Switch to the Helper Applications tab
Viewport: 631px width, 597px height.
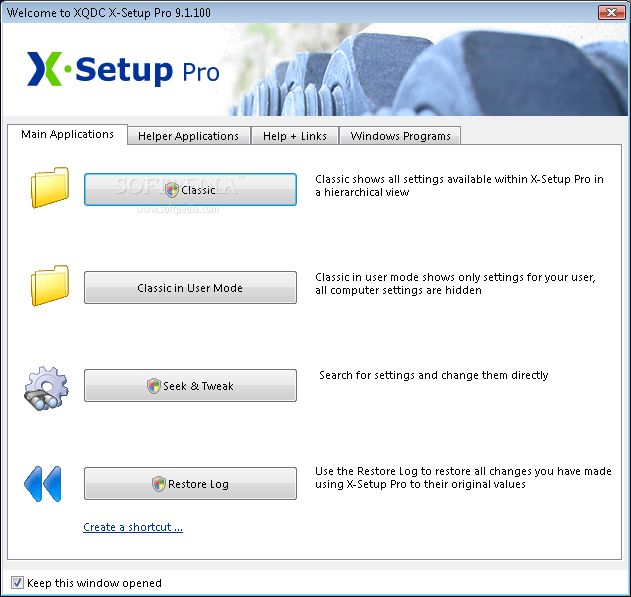pyautogui.click(x=188, y=136)
